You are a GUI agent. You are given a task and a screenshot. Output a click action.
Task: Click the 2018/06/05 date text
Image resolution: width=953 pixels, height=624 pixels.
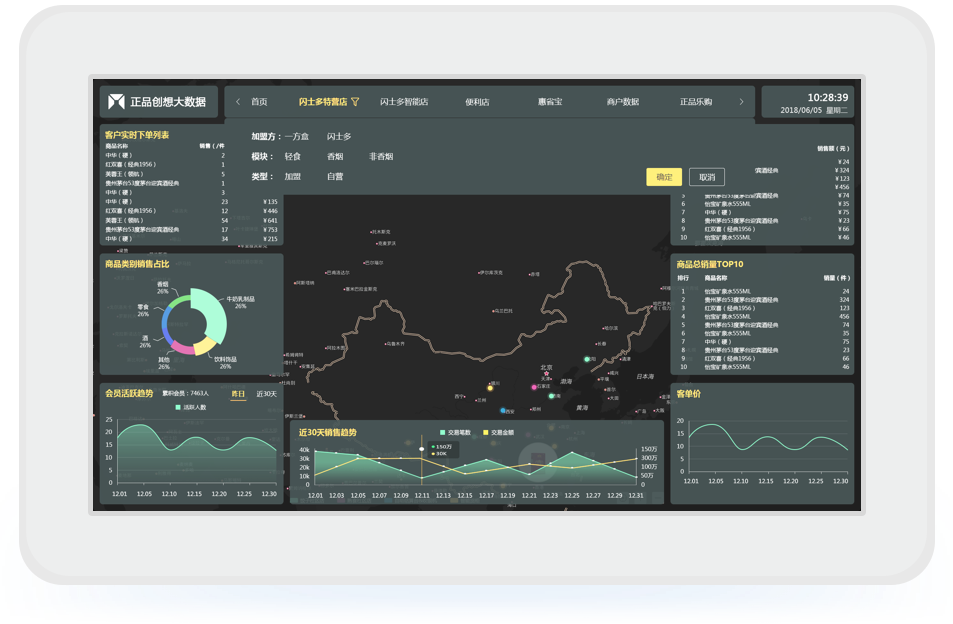801,111
